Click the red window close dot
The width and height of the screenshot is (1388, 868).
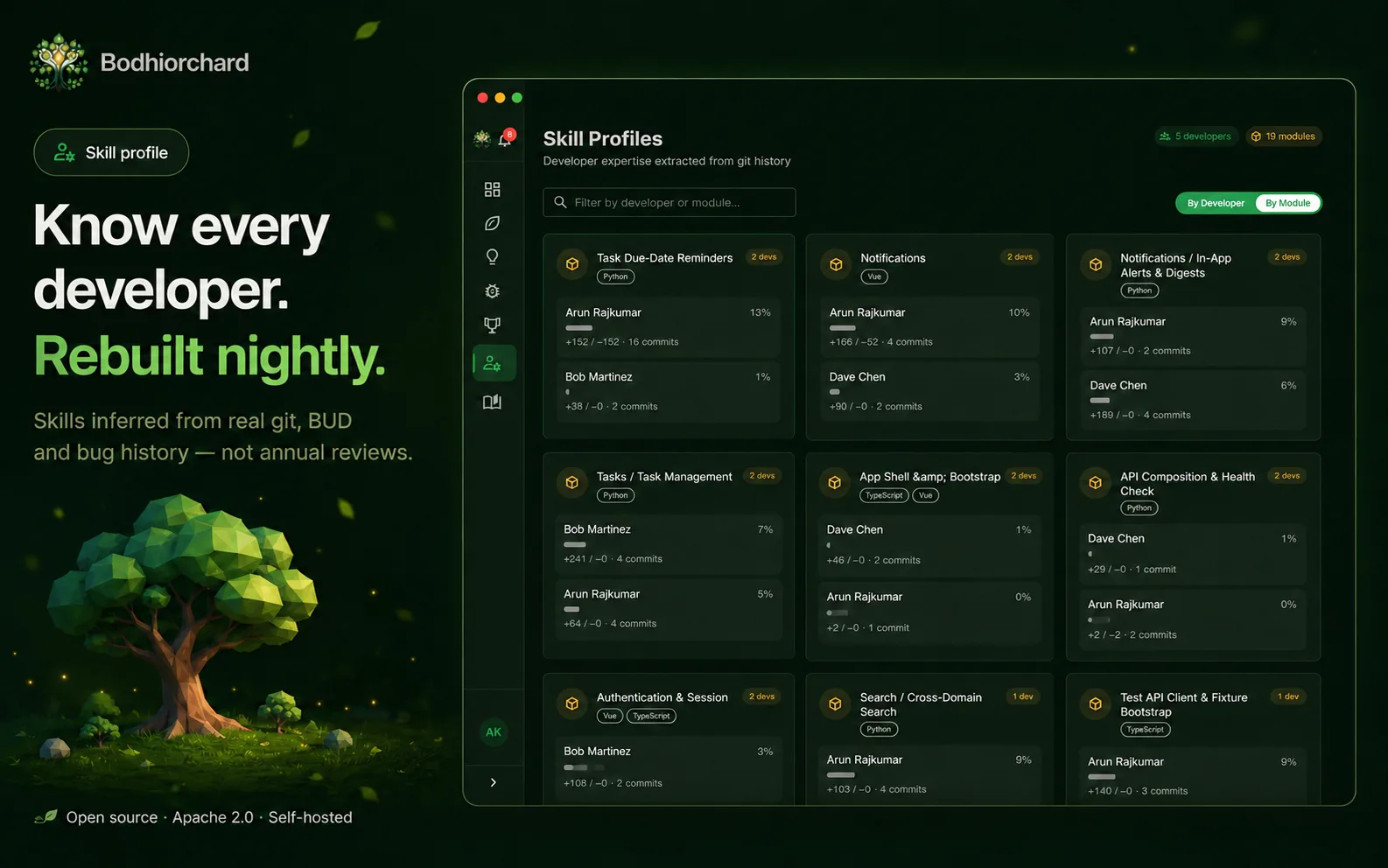(x=482, y=98)
